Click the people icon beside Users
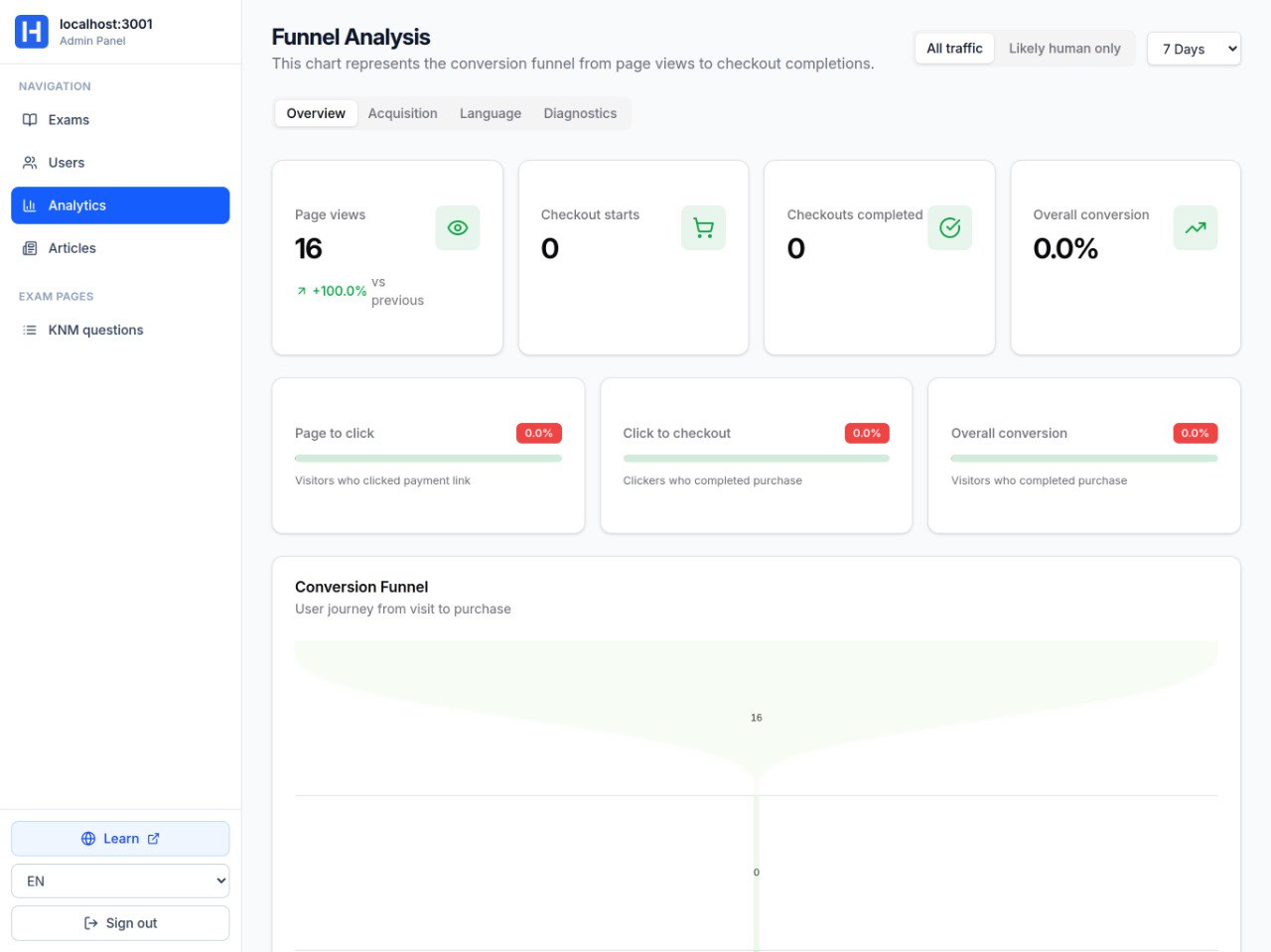 point(30,163)
